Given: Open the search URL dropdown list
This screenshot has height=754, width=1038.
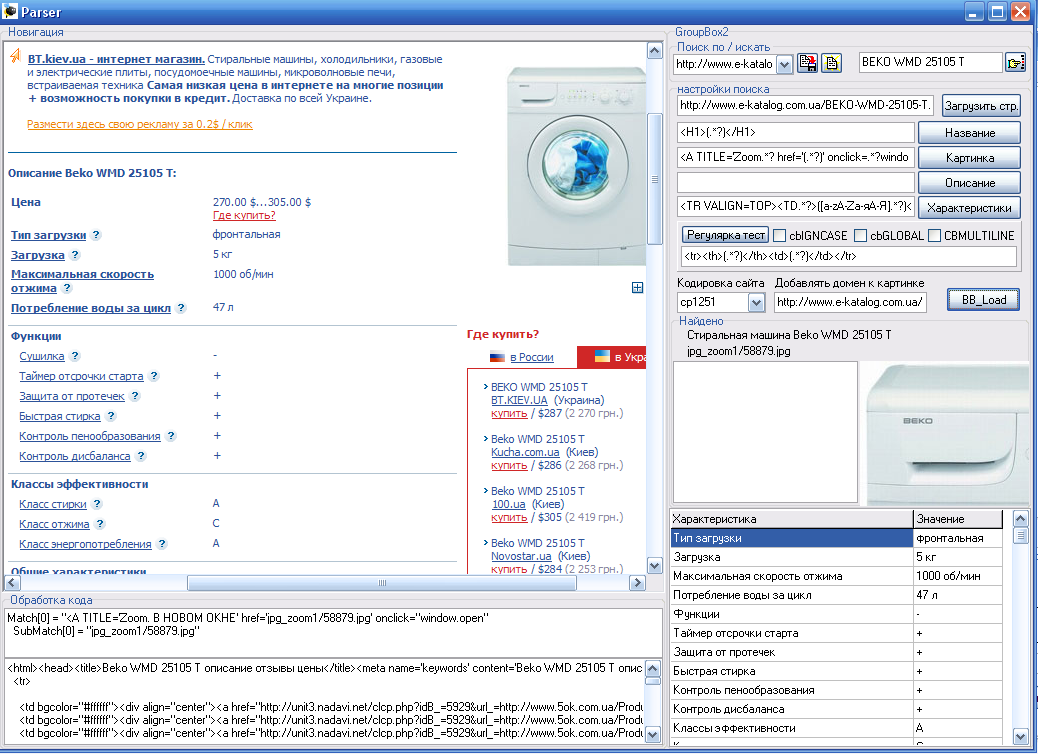Looking at the screenshot, I should [x=784, y=64].
